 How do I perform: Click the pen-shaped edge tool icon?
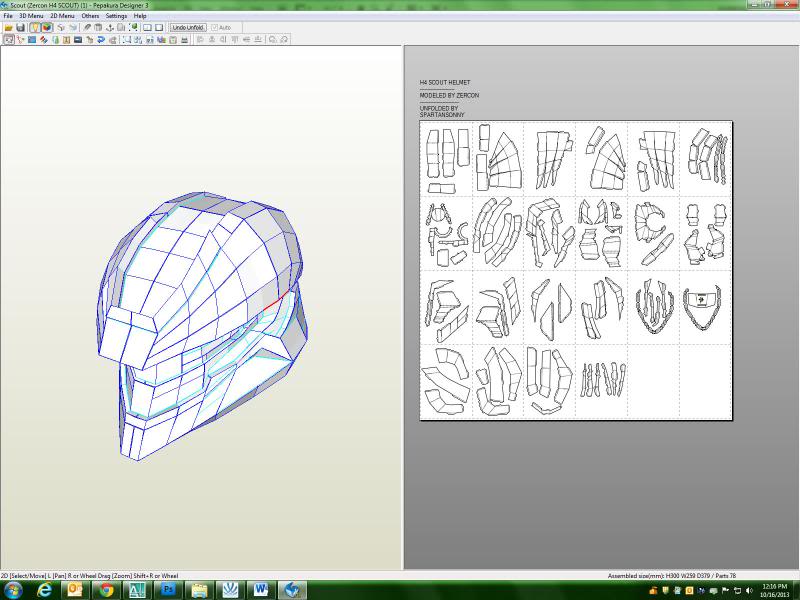coord(87,28)
